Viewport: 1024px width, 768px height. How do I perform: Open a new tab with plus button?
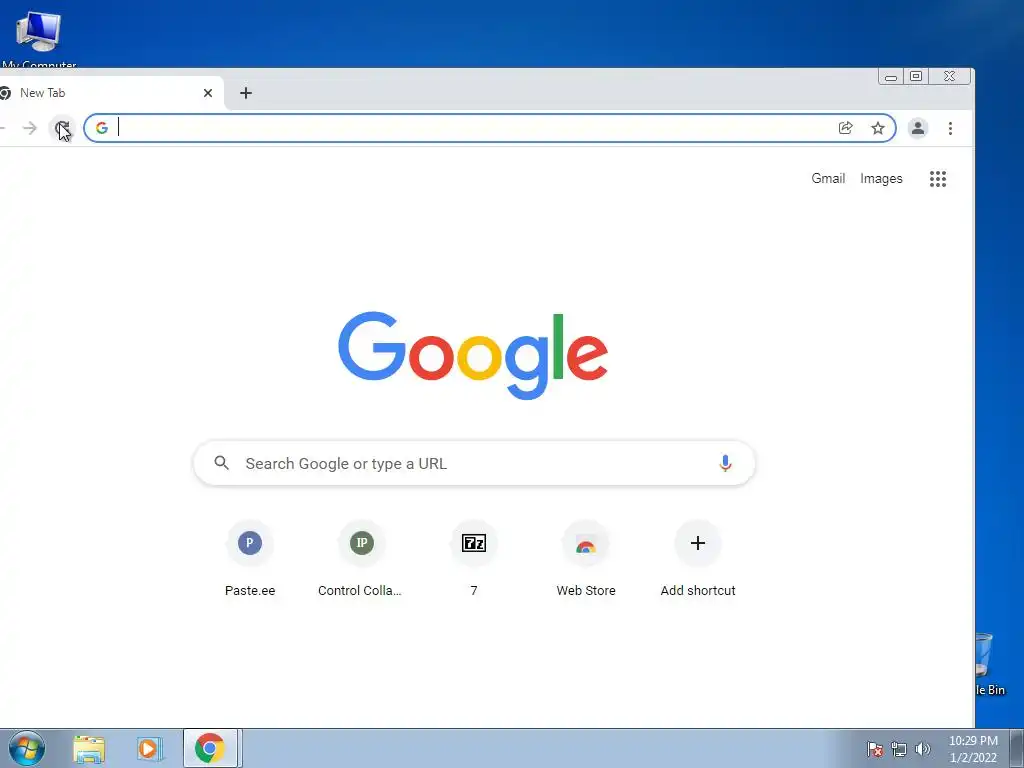[246, 93]
